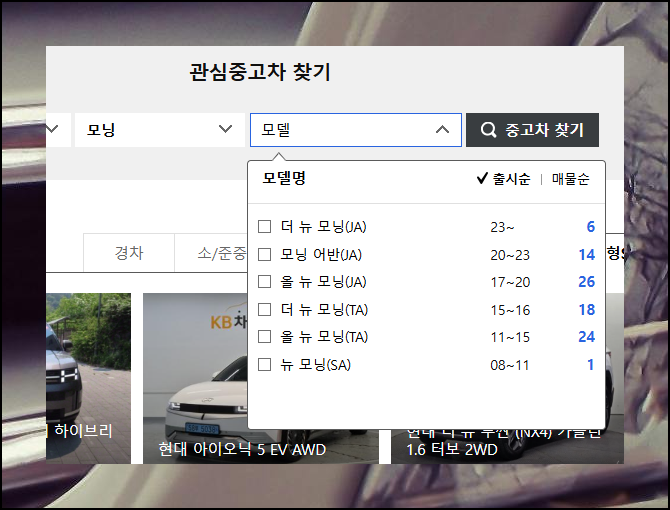Open the 1.6 터보 2WD car listing
This screenshot has height=510, width=670.
pos(507,446)
